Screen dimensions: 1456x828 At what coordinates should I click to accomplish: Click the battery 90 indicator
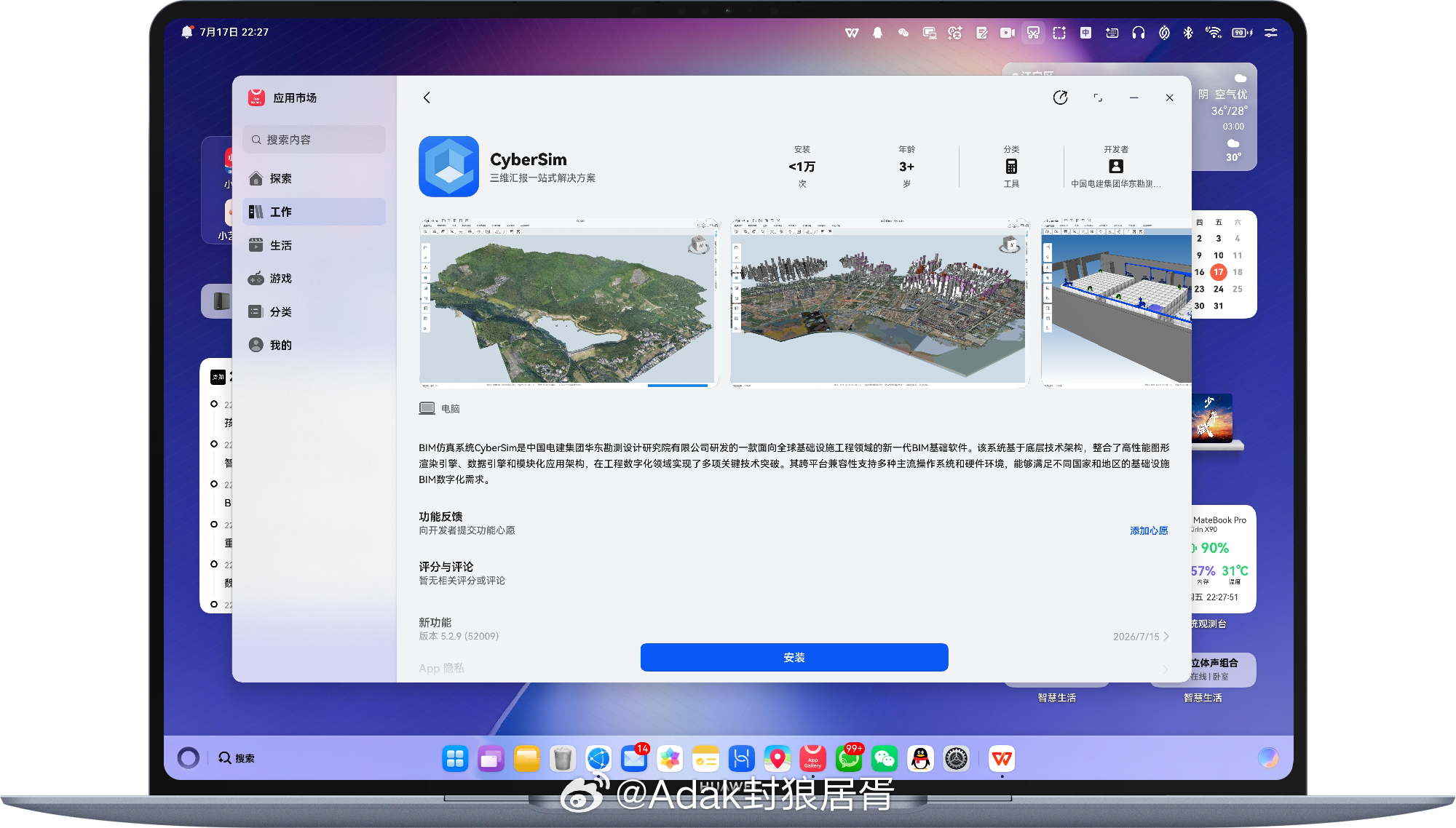(x=1241, y=33)
